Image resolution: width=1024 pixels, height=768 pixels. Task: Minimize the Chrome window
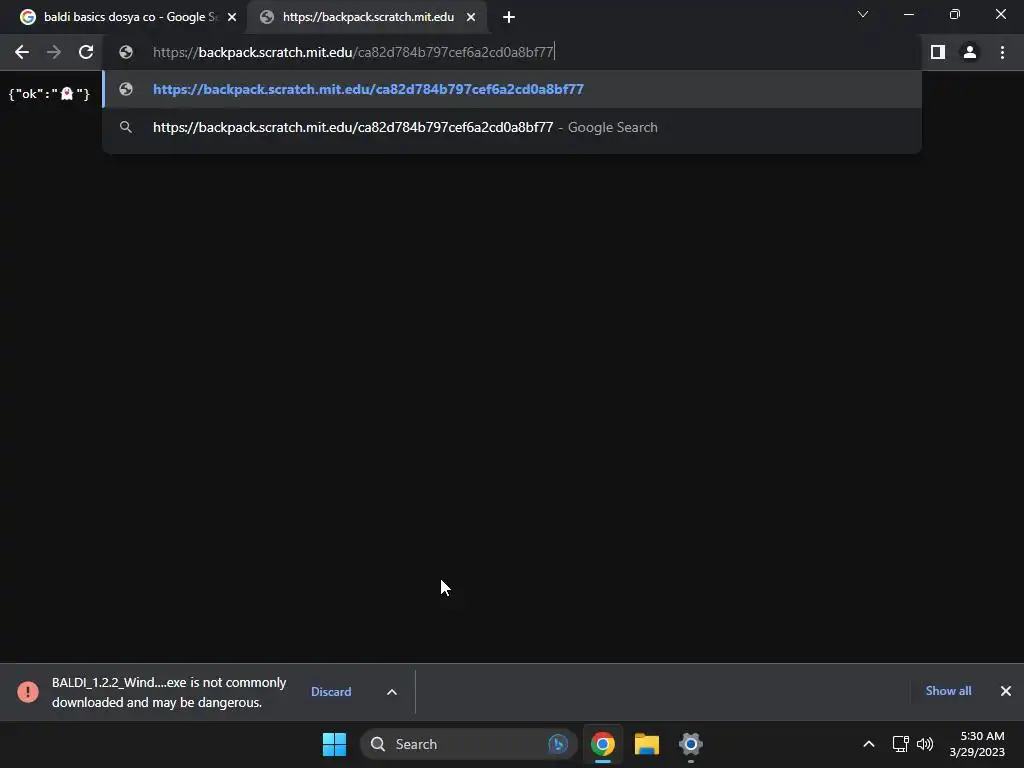pos(908,14)
